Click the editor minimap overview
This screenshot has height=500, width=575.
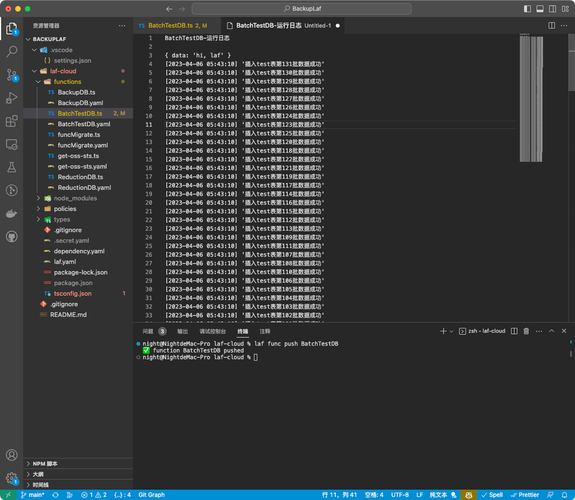pos(531,98)
